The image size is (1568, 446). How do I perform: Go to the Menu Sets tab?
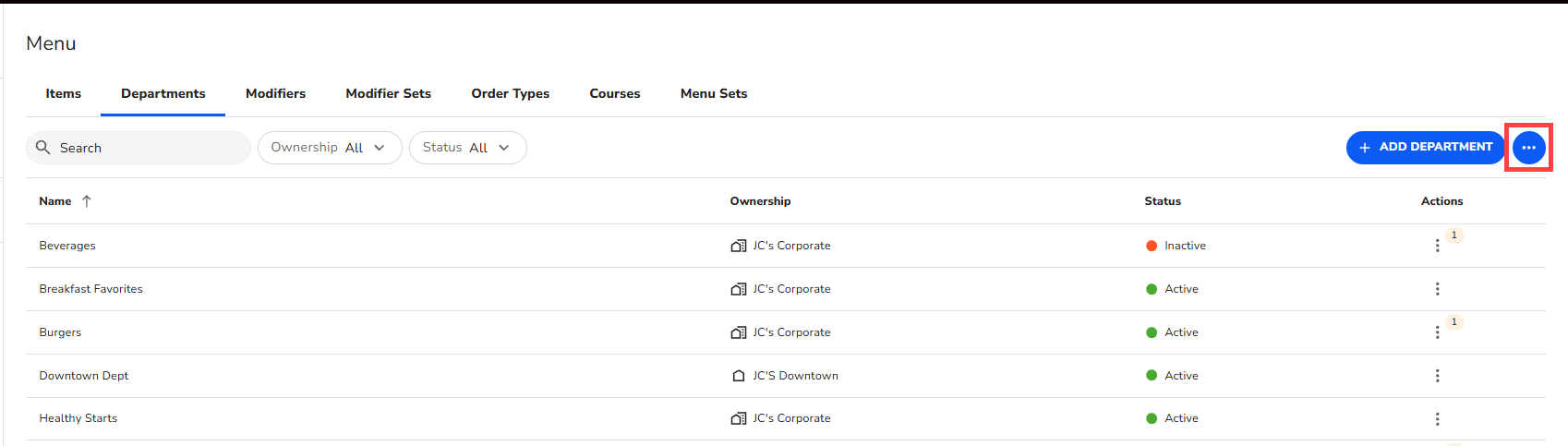[714, 93]
